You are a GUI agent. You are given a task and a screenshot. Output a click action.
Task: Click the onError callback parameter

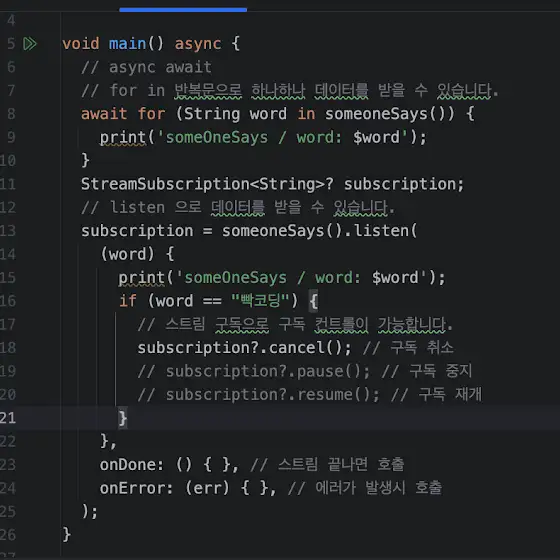click(136, 488)
